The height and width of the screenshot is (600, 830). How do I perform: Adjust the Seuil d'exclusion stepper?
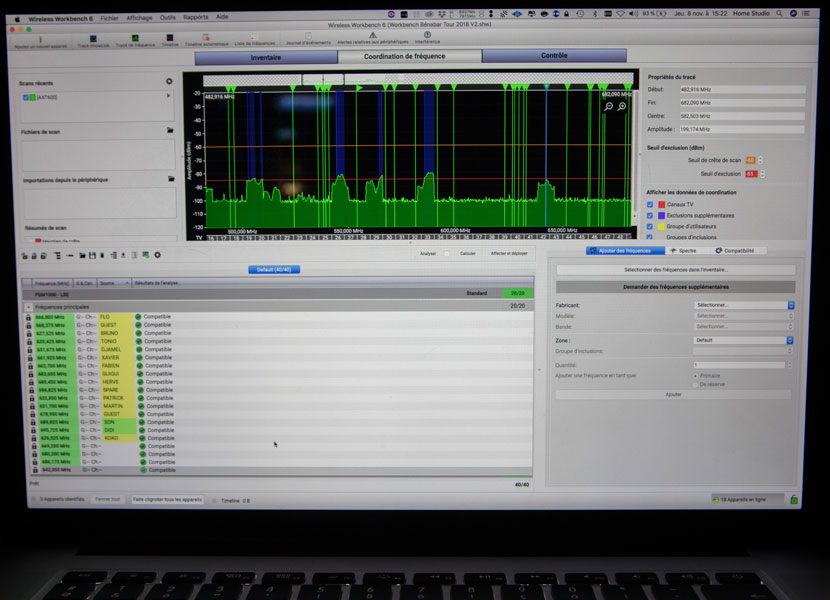click(762, 174)
